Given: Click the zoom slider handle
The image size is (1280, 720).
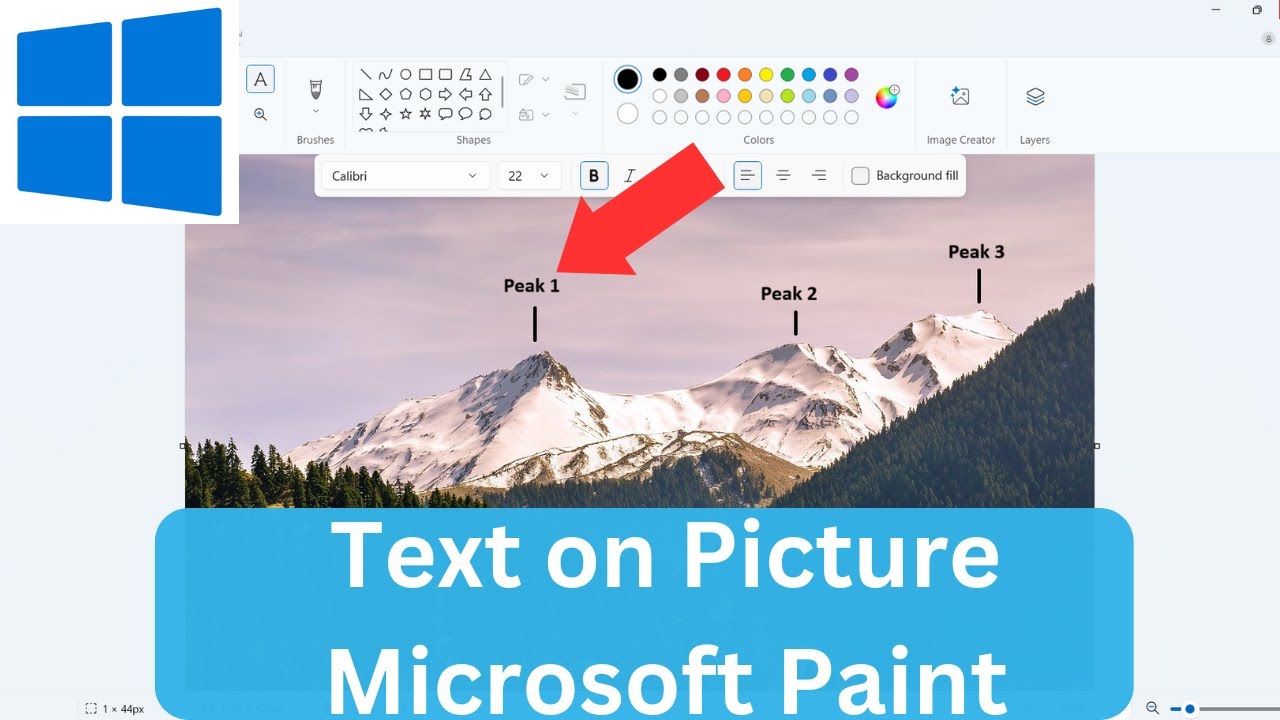Looking at the screenshot, I should pyautogui.click(x=1190, y=708).
